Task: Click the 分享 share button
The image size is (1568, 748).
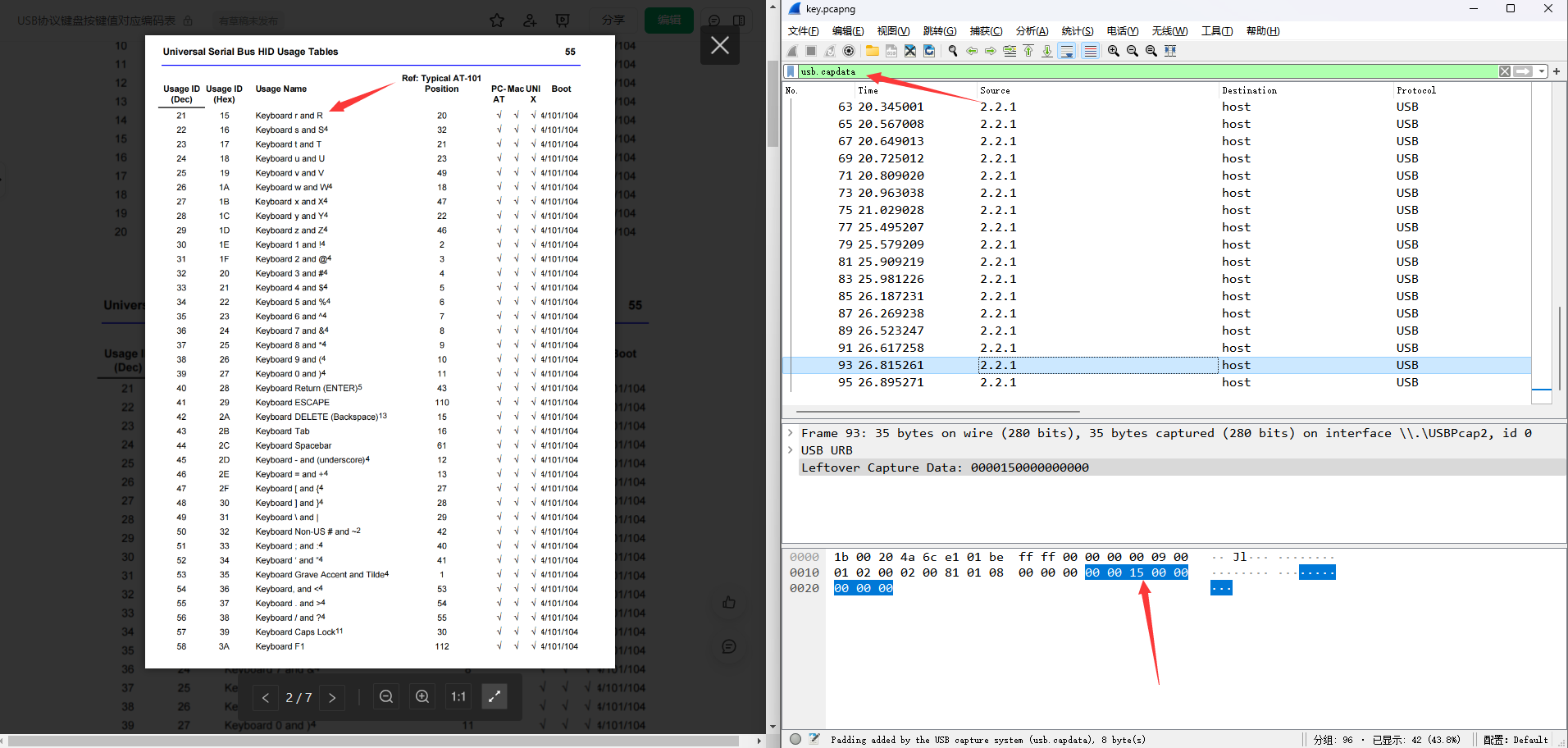Action: pos(613,20)
